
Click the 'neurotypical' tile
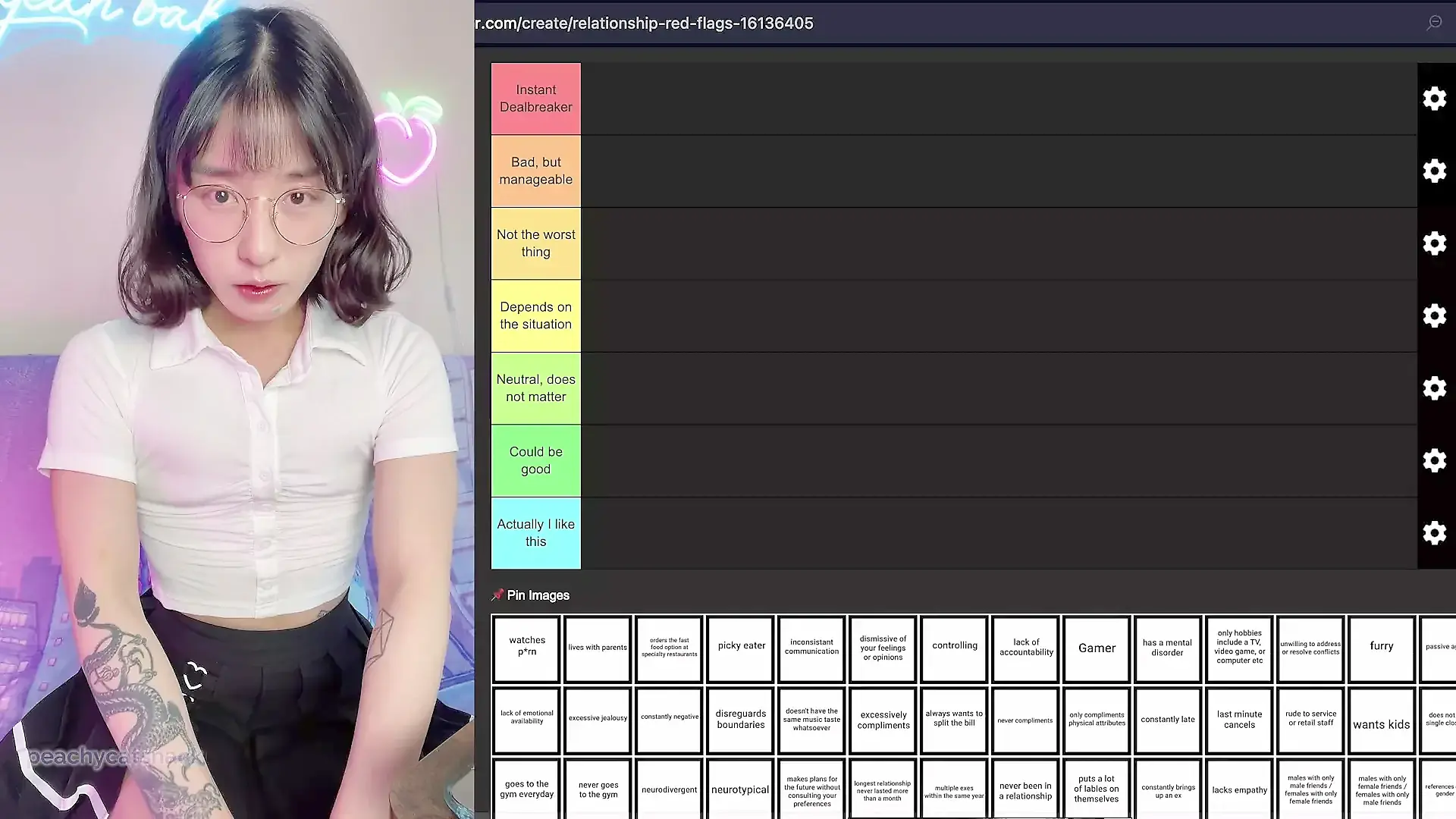click(x=740, y=789)
